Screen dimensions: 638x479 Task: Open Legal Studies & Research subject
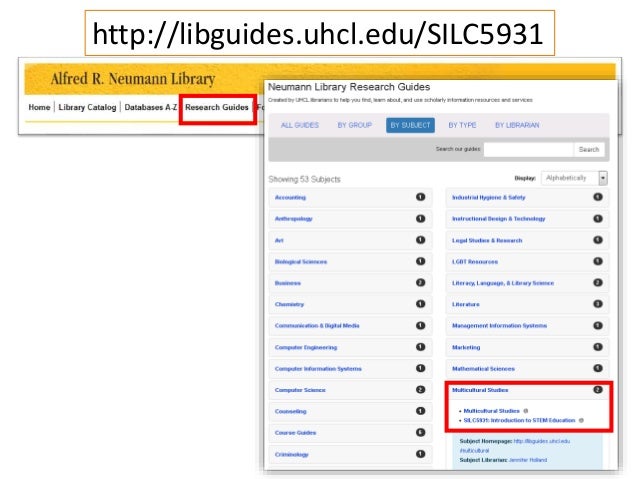click(487, 241)
